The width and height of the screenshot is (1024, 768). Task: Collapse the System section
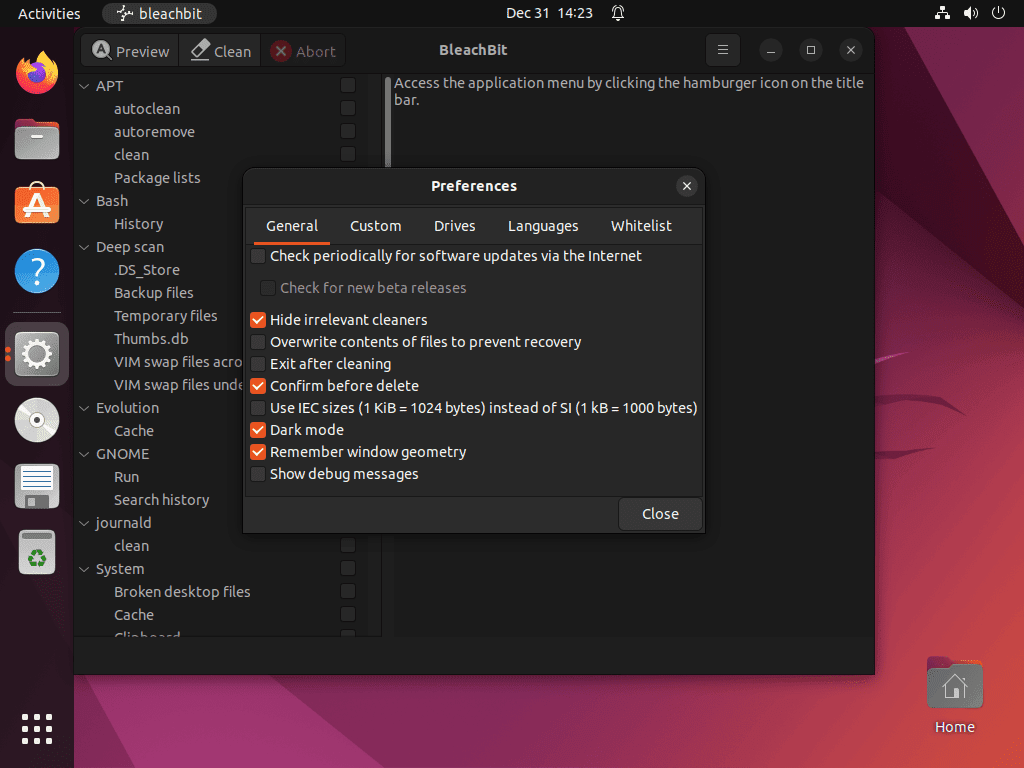(x=84, y=568)
